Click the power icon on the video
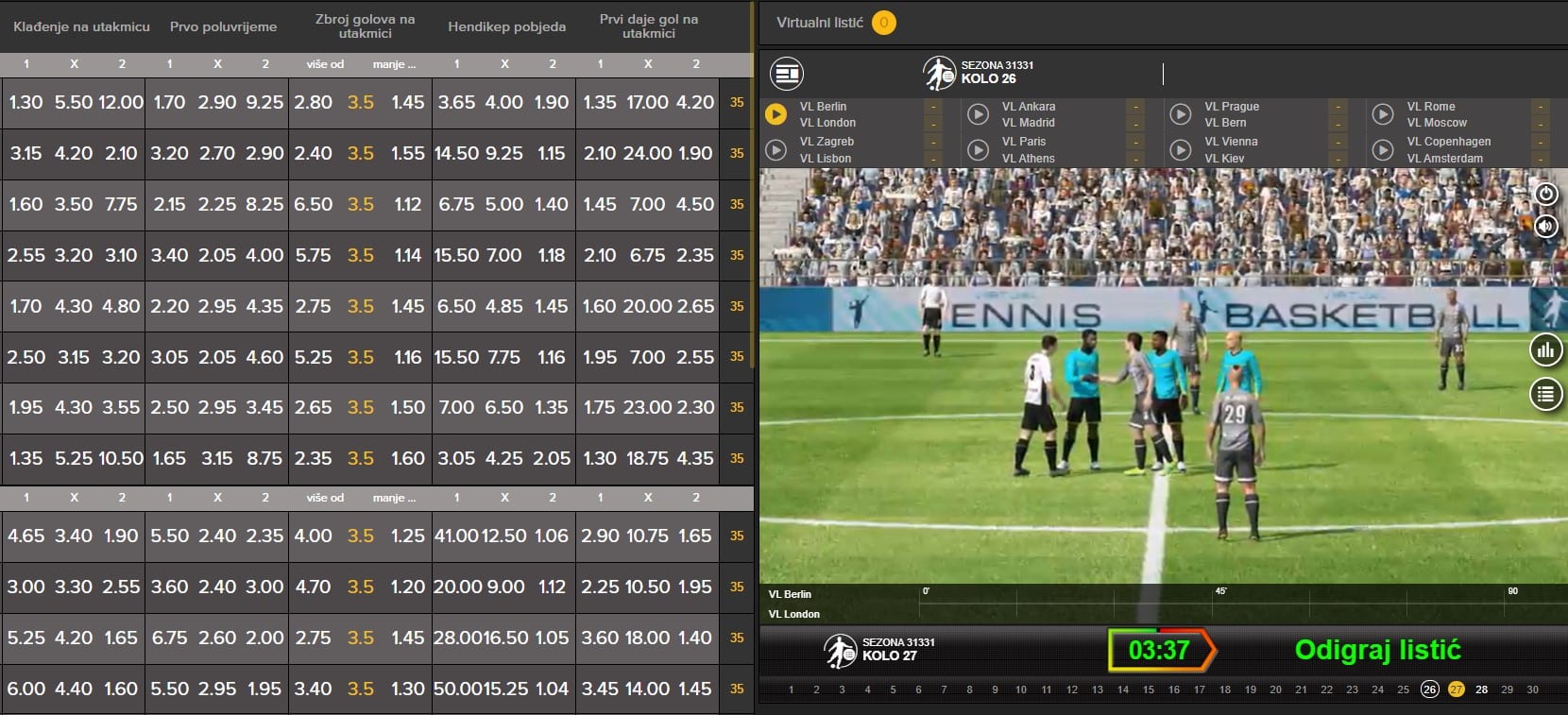1568x715 pixels. [1545, 194]
